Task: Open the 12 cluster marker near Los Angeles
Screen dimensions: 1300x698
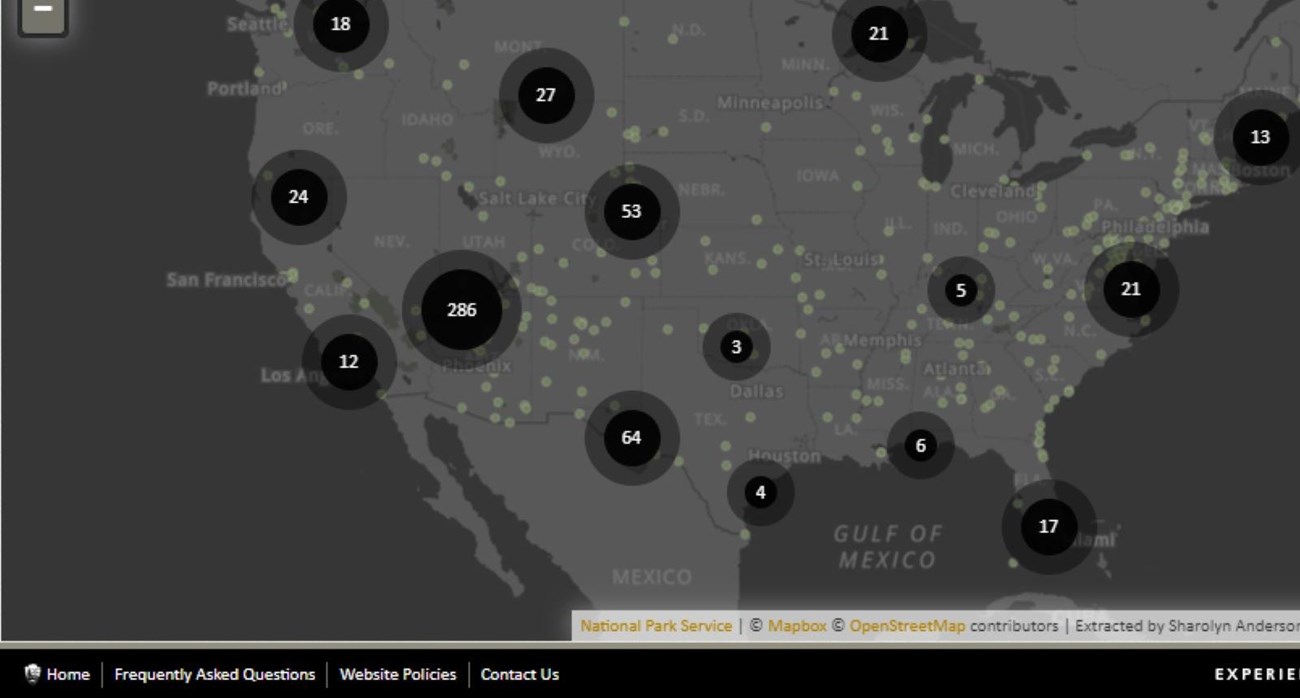Action: pyautogui.click(x=349, y=362)
